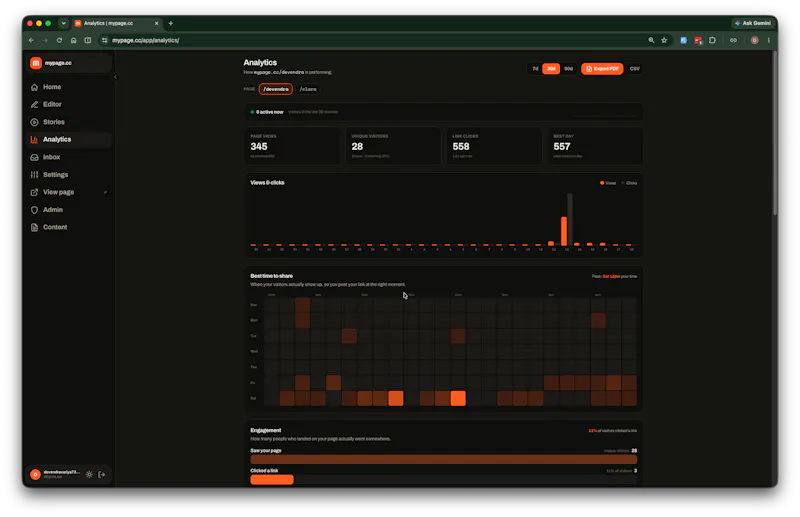Click the Page Views 345 card
This screenshot has width=800, height=517.
click(292, 146)
